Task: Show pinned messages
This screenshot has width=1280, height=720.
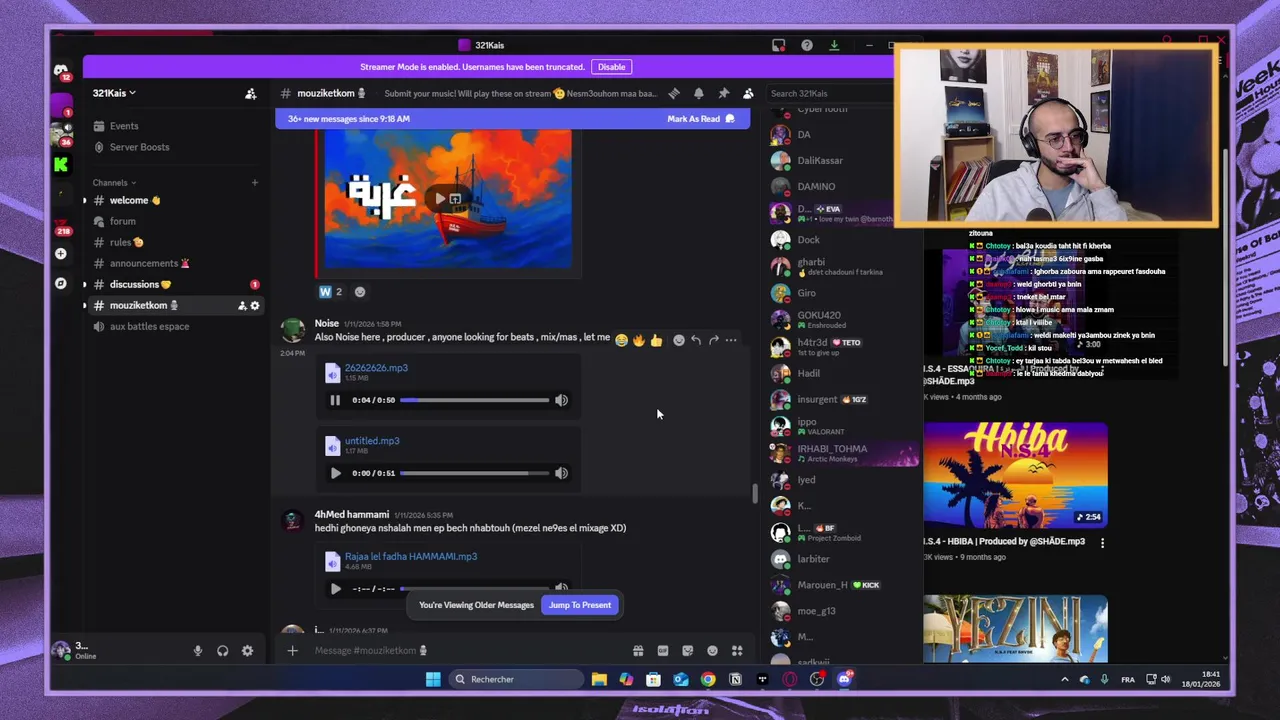Action: click(723, 93)
